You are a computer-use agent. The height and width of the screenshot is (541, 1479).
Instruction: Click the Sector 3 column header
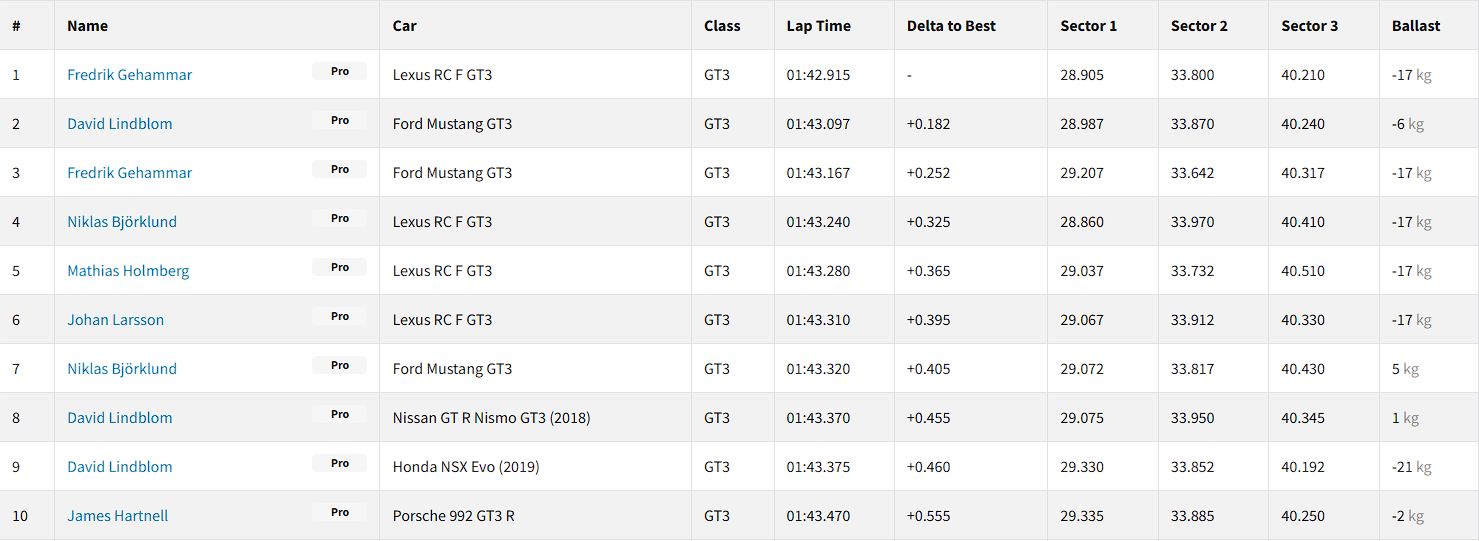(x=1309, y=26)
